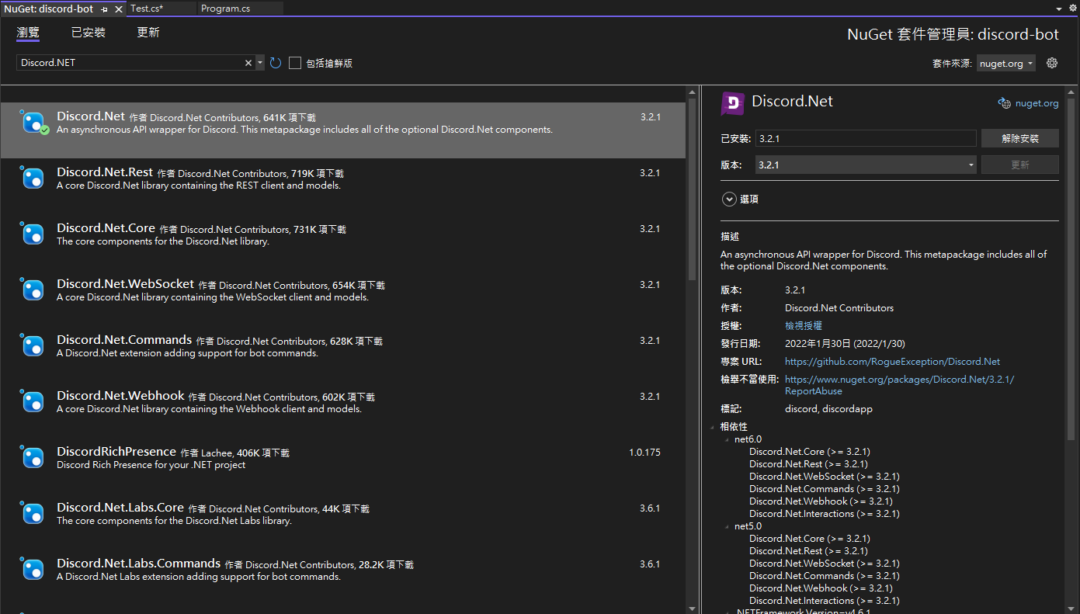
Task: Focus the Discord.NET search input field
Action: 131,63
